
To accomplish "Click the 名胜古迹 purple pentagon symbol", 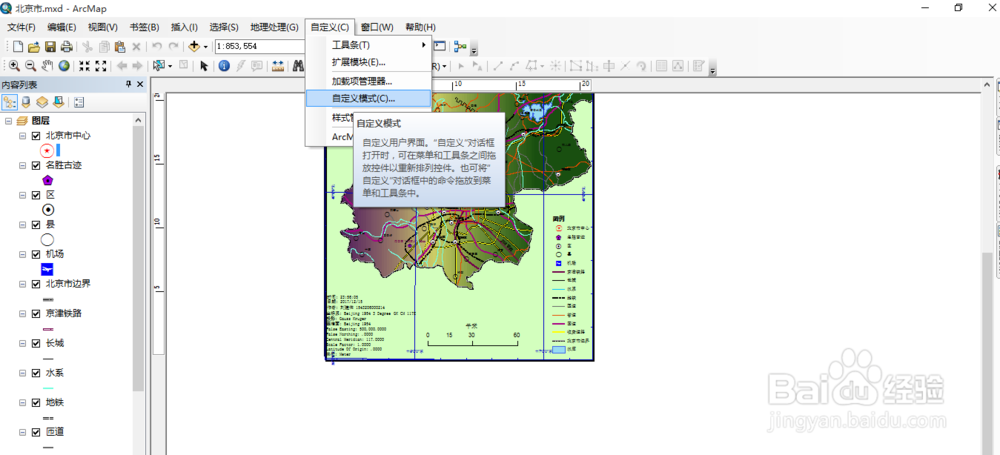I will click(47, 181).
